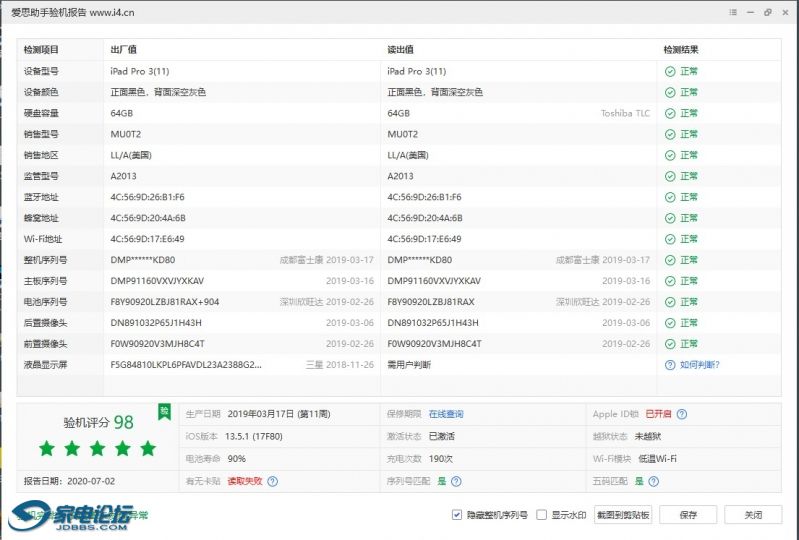
Task: Click factory Bluetooth address 4C:56:9D:26:B1:F6
Action: click(147, 197)
